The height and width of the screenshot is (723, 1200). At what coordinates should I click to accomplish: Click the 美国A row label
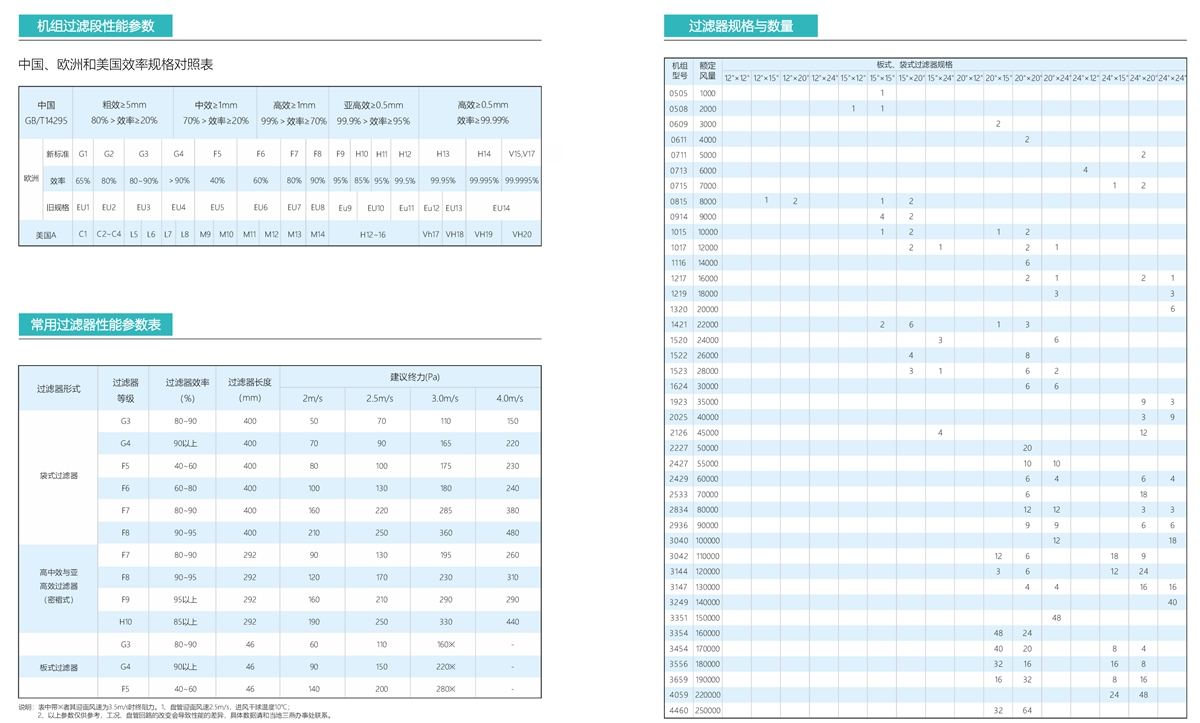pos(46,233)
